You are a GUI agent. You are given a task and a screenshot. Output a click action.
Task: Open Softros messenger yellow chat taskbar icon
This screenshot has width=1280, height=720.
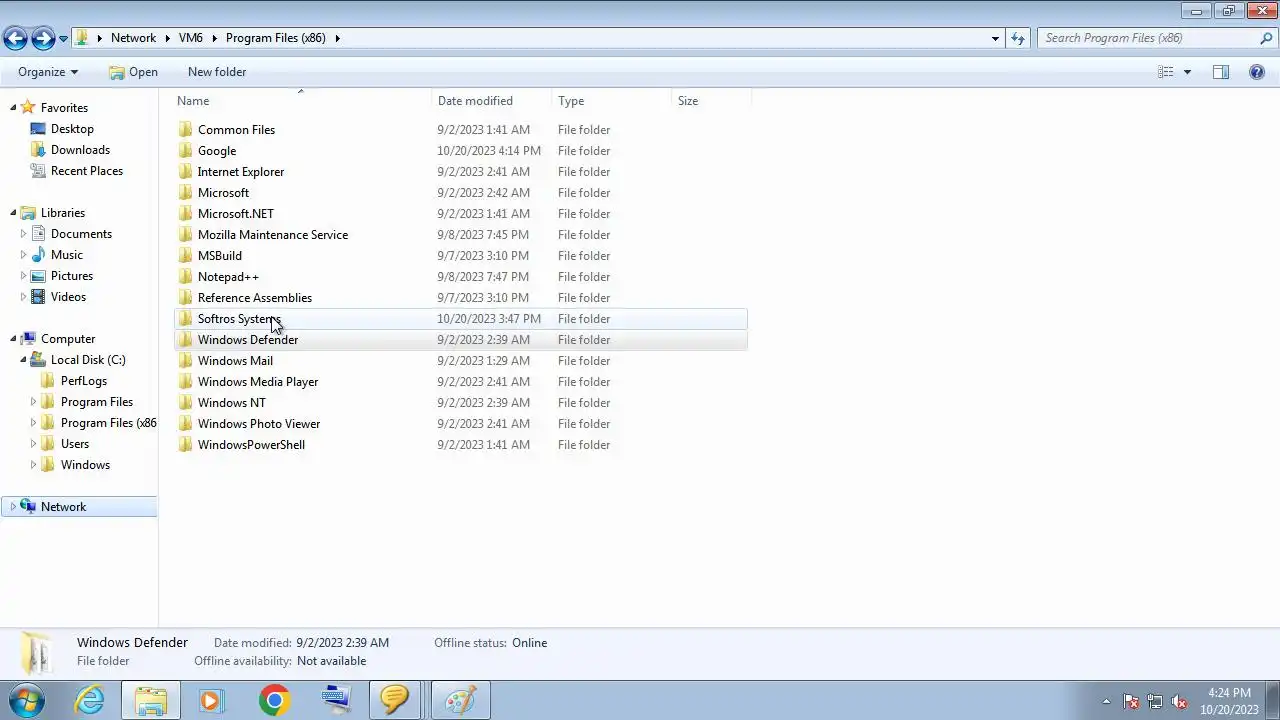(394, 700)
